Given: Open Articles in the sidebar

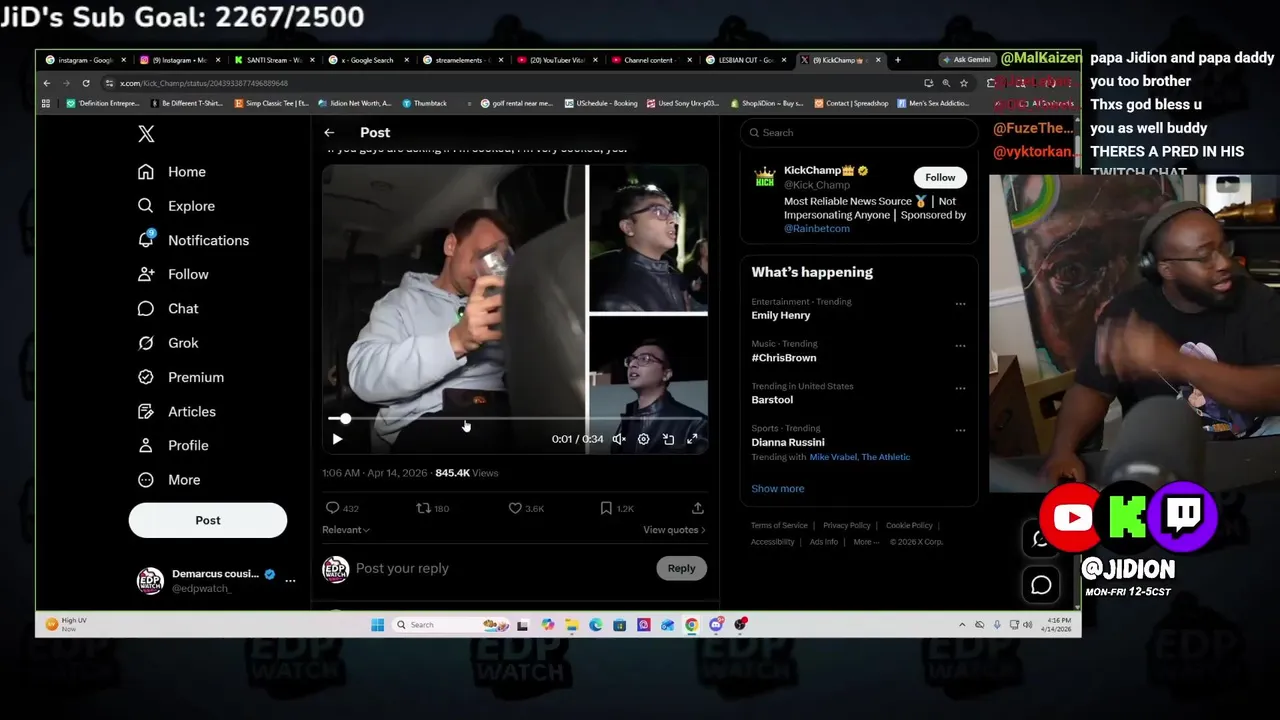Looking at the screenshot, I should 177,411.
